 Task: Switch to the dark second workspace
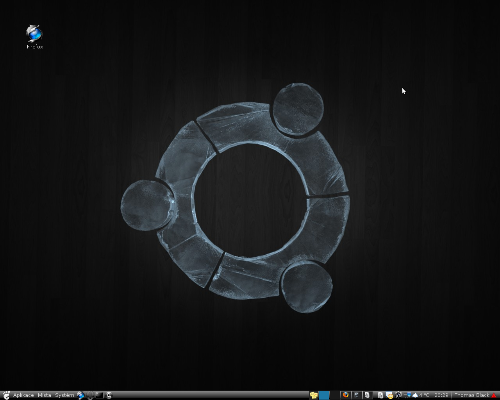(x=334, y=395)
